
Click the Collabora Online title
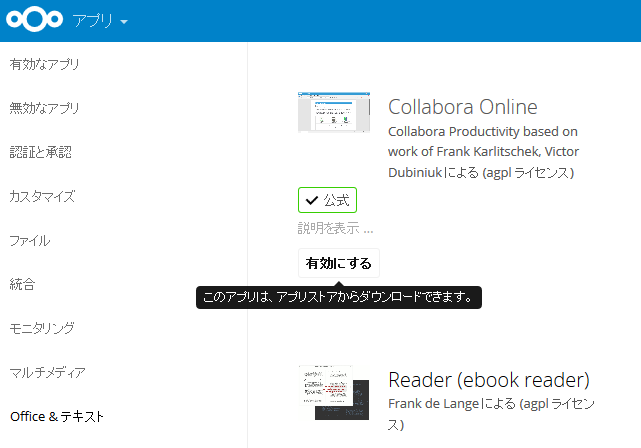click(462, 107)
